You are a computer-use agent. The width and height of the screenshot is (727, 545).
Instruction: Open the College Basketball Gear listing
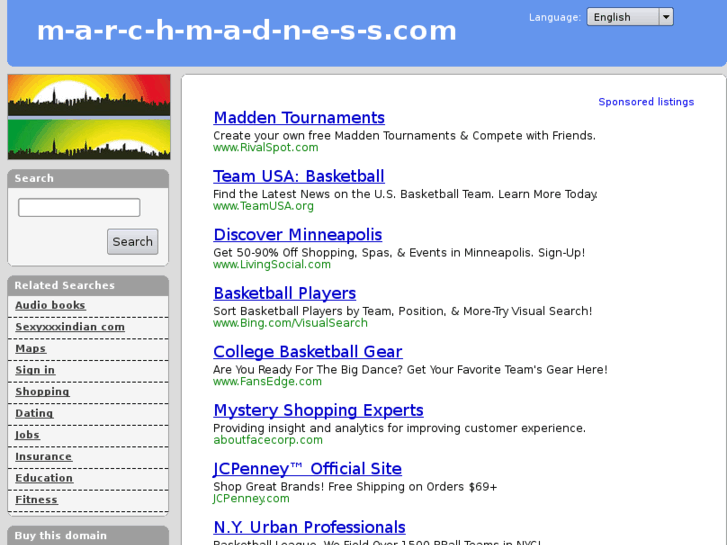click(x=308, y=352)
